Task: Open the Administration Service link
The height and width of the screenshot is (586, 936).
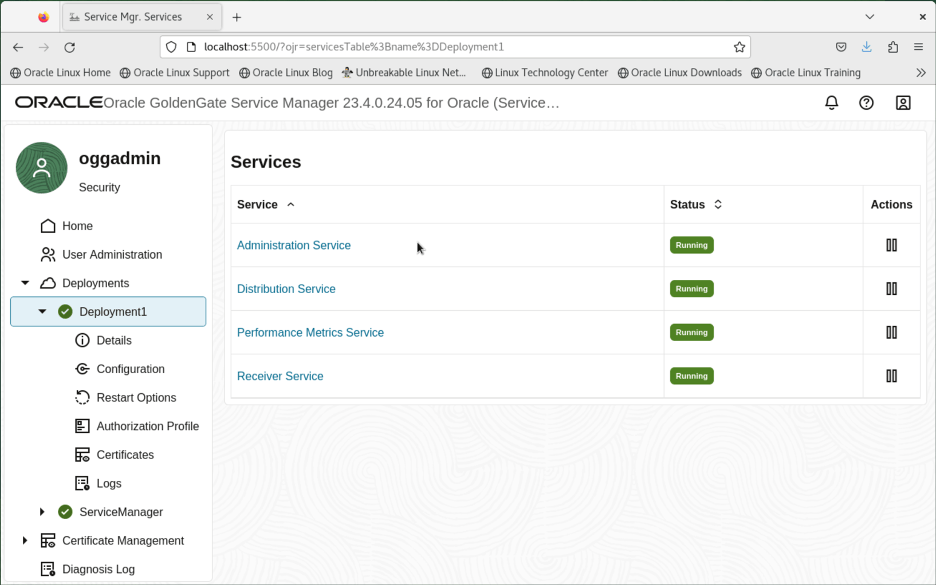Action: 294,245
